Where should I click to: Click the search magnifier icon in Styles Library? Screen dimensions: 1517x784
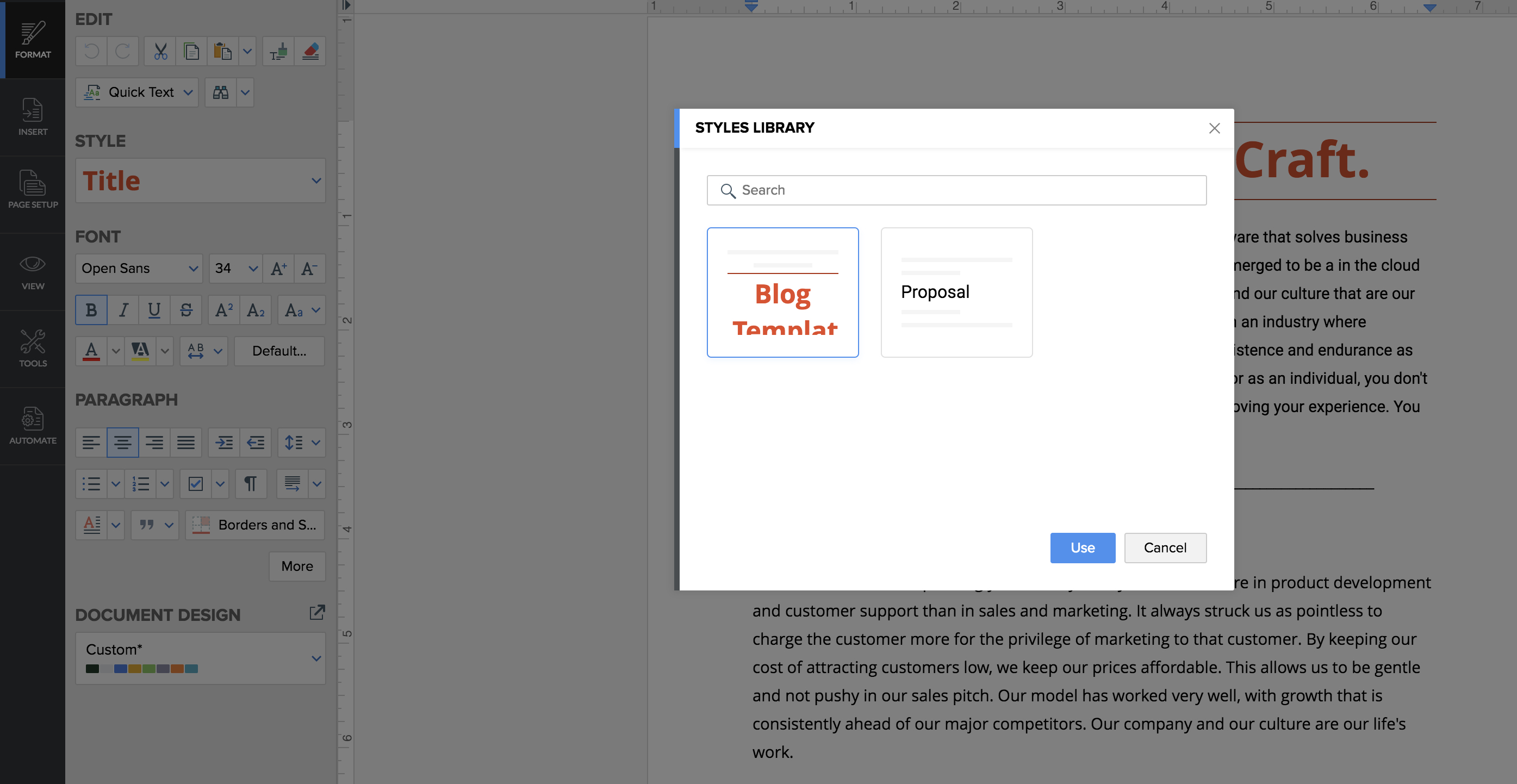point(728,191)
